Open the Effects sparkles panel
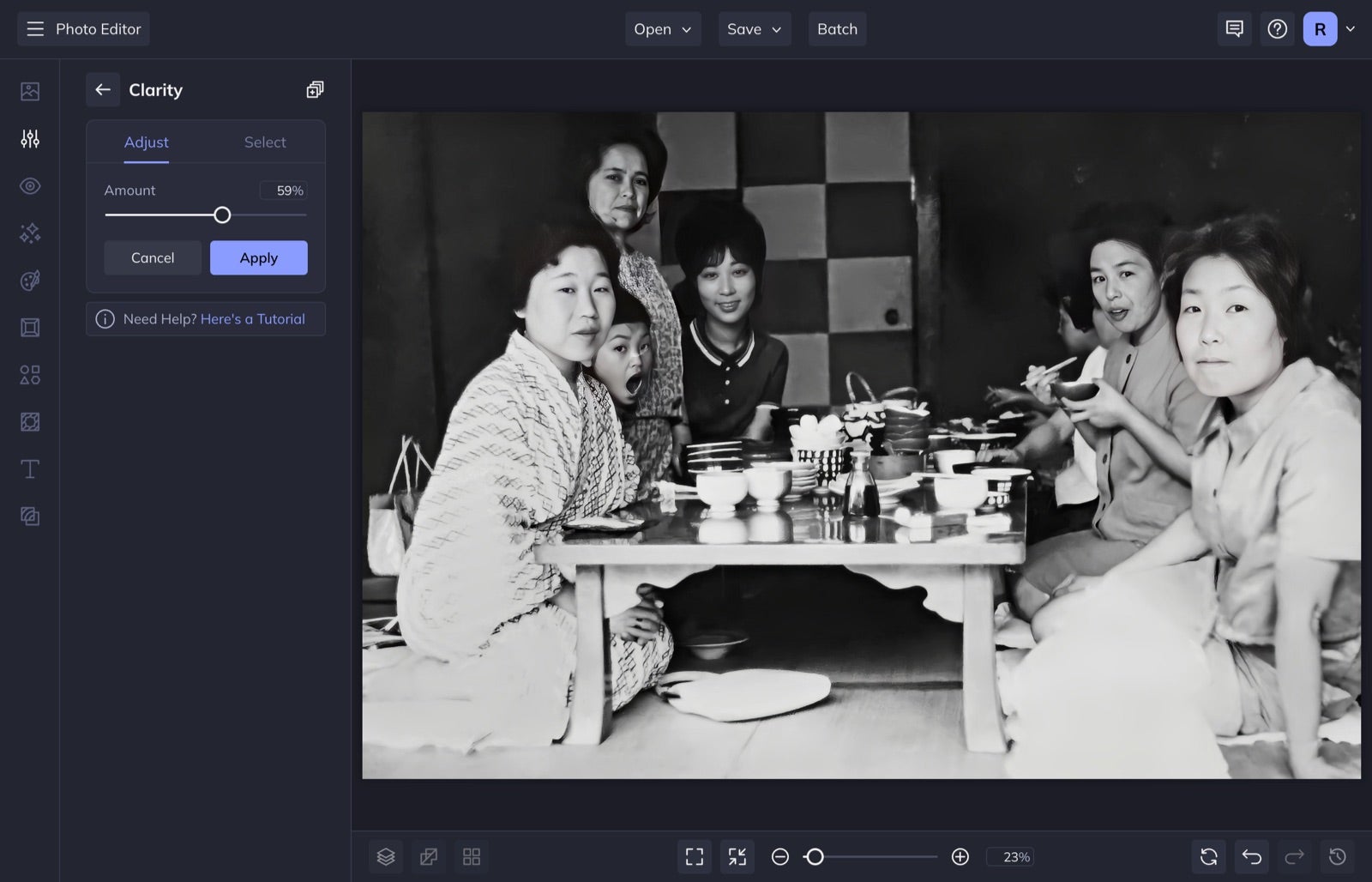1372x882 pixels. pyautogui.click(x=30, y=233)
